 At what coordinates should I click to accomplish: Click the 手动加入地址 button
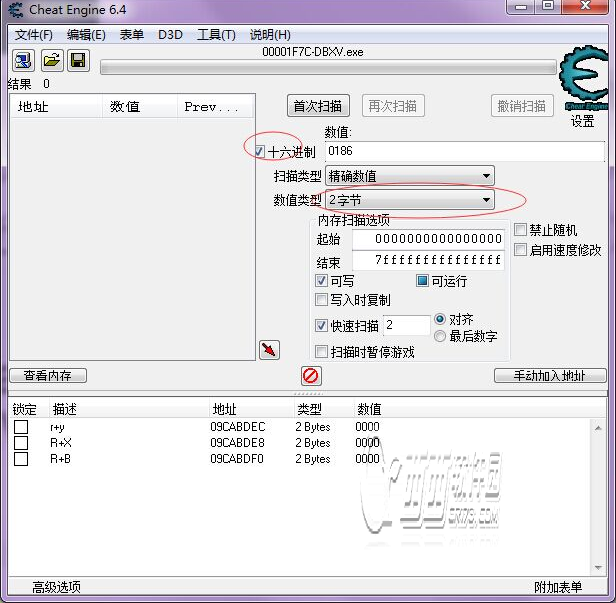550,376
